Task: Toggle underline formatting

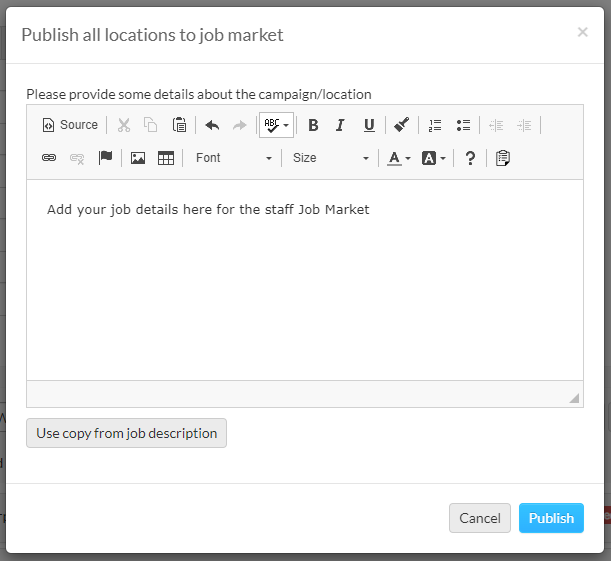Action: pyautogui.click(x=369, y=125)
